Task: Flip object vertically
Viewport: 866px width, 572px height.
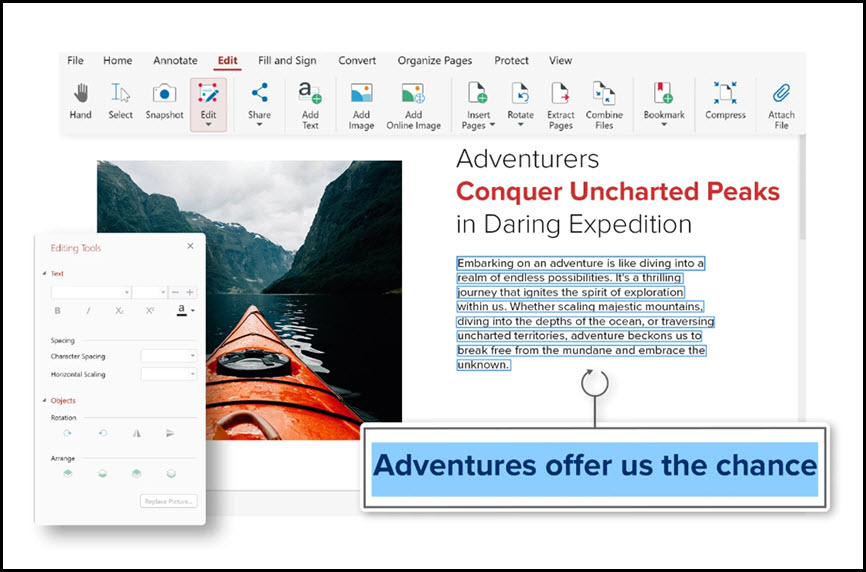Action: (x=170, y=433)
